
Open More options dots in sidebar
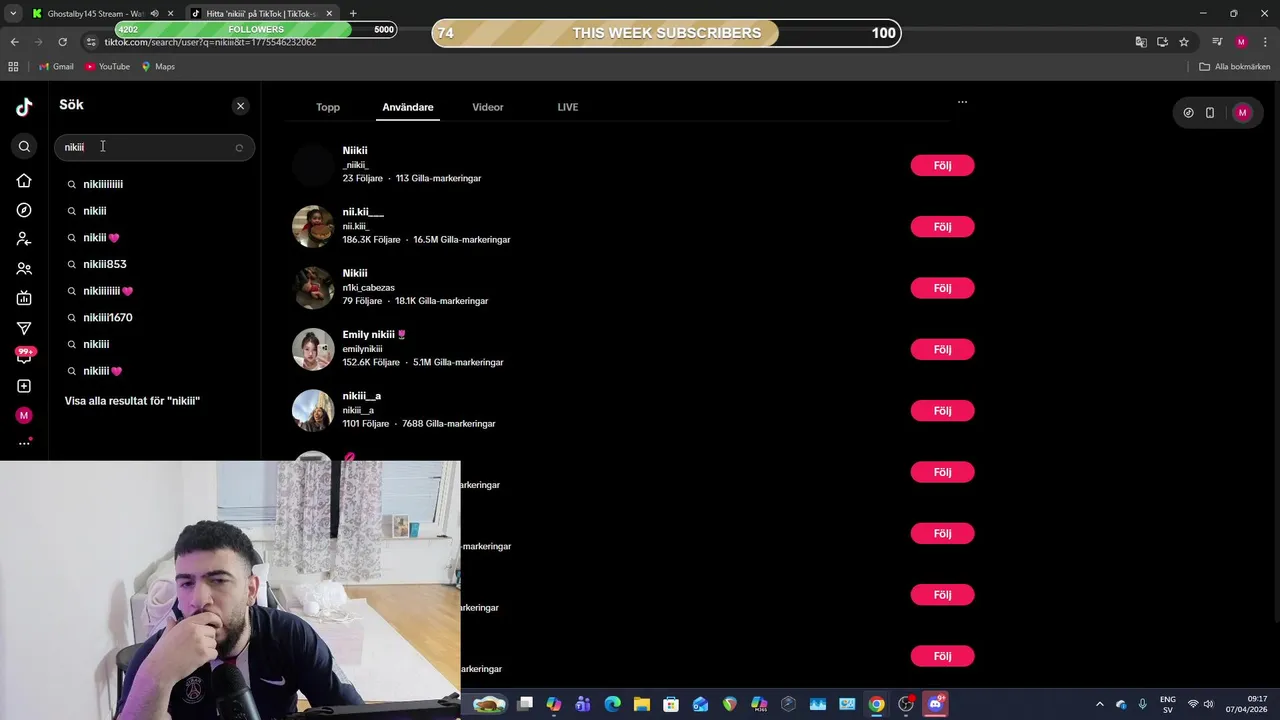(24, 443)
